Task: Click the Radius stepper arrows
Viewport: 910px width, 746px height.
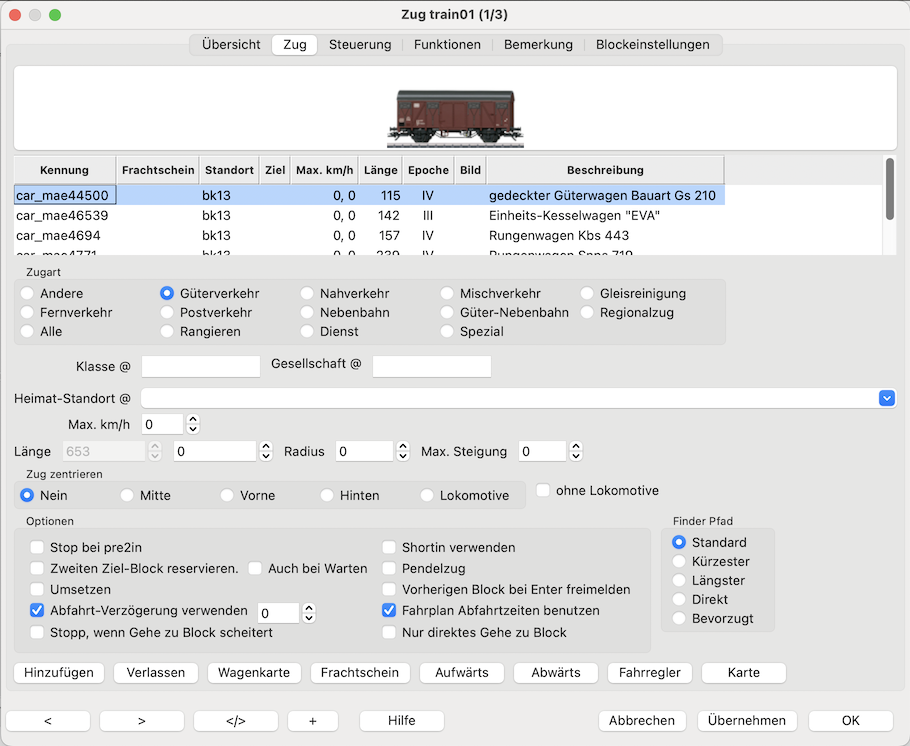Action: [x=403, y=451]
